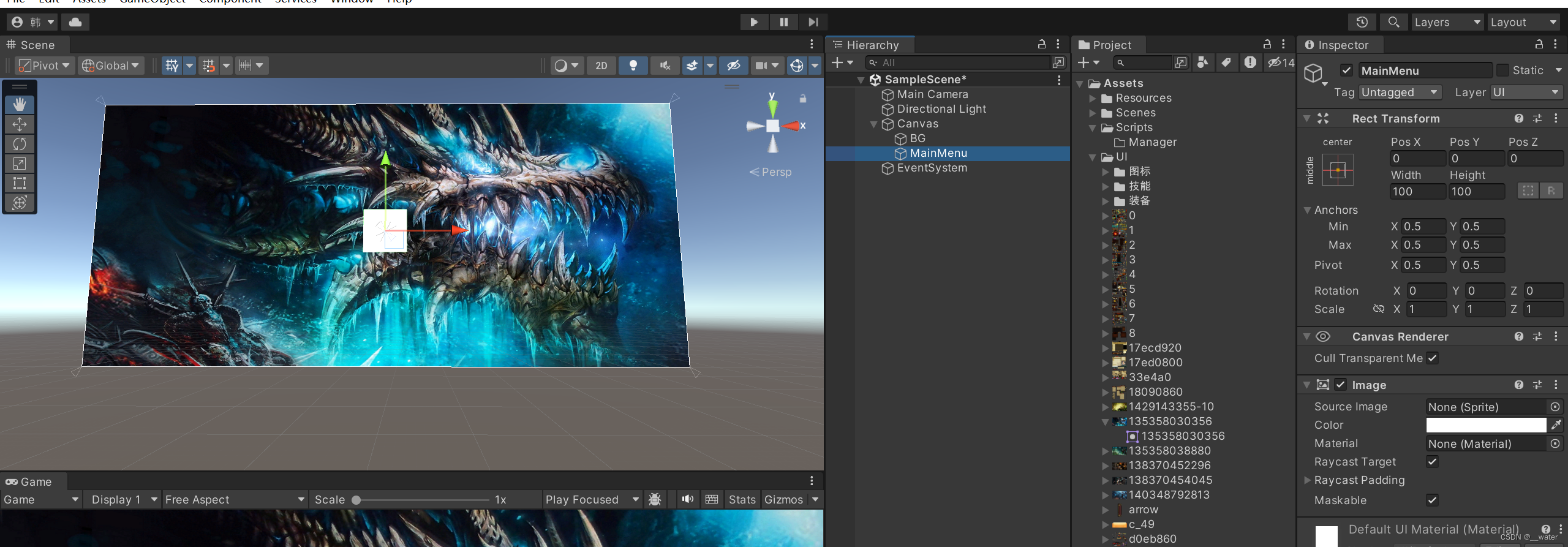Open the Free Aspect dropdown
The width and height of the screenshot is (1568, 547).
tap(235, 500)
